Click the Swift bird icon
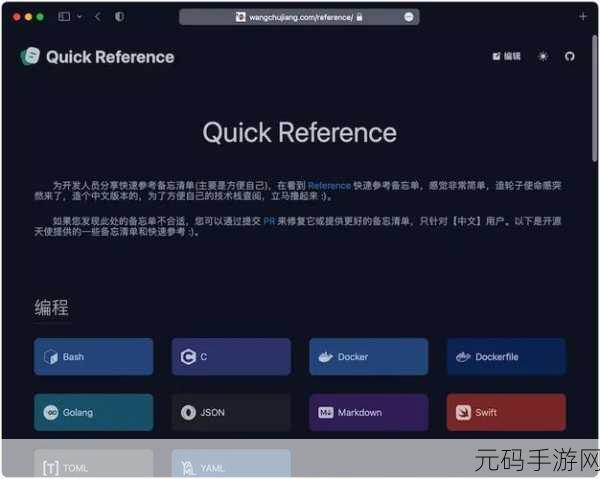Viewport: 600px width, 479px height. click(x=463, y=413)
